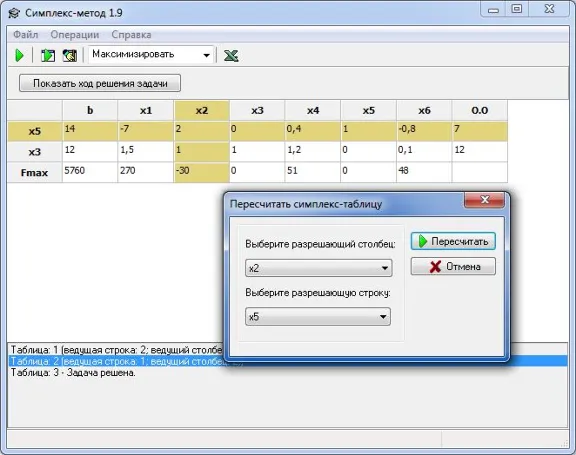Open the Операции menu
This screenshot has width=576, height=455.
click(75, 35)
